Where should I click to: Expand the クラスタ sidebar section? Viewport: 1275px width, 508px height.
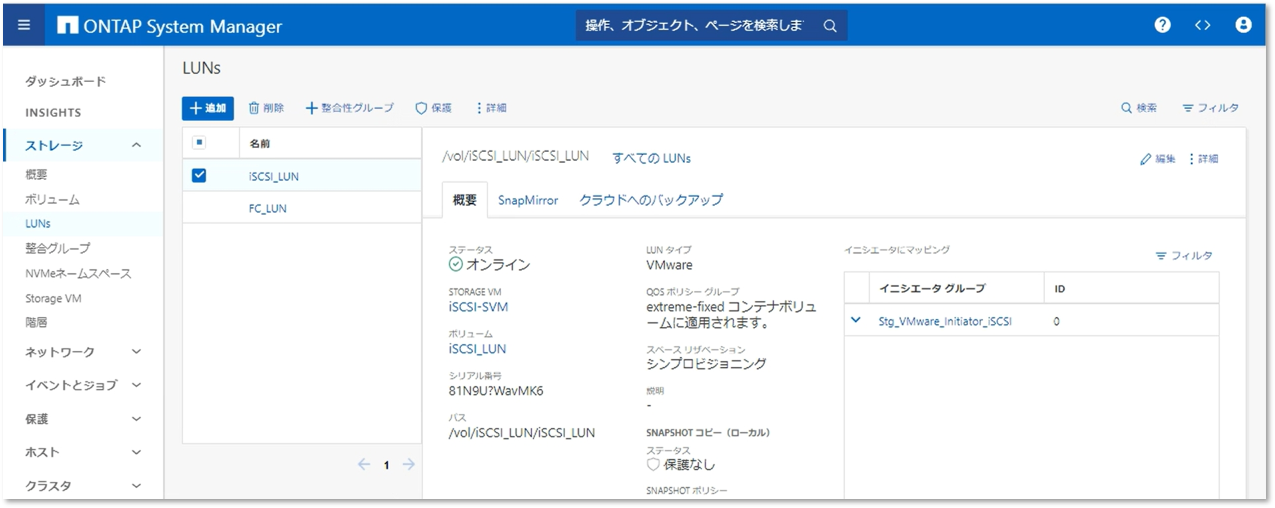137,486
